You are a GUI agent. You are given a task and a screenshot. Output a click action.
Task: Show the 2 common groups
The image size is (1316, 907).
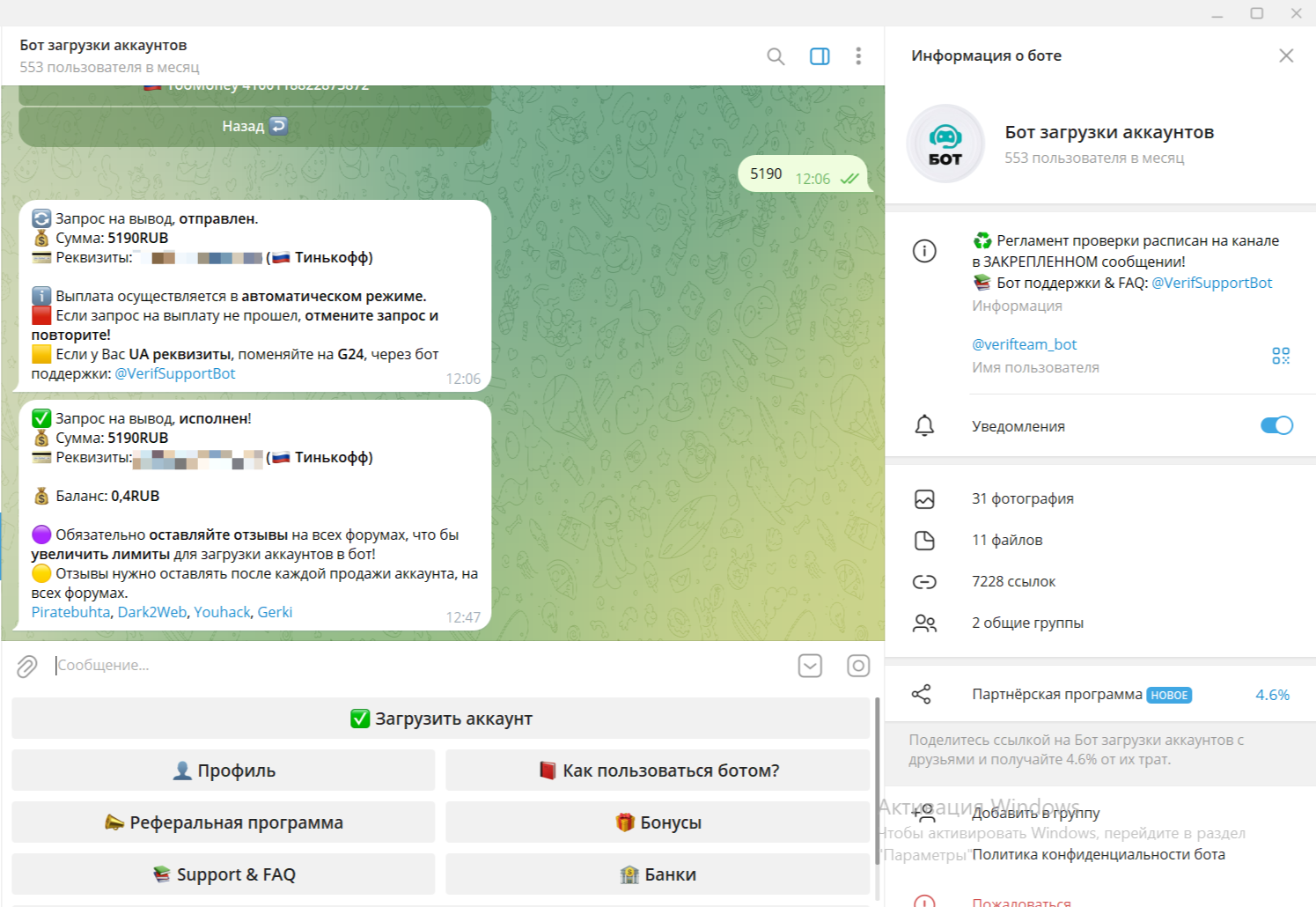tap(1027, 623)
